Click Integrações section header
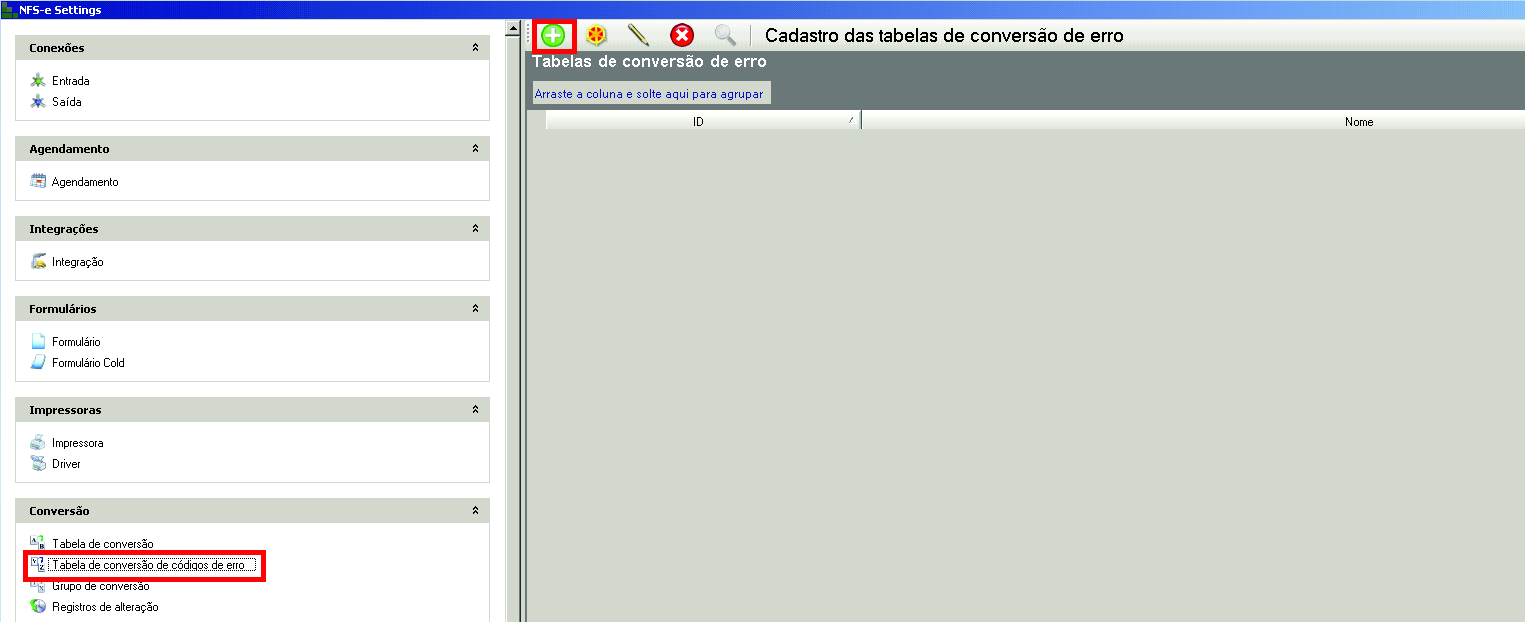 tap(252, 229)
